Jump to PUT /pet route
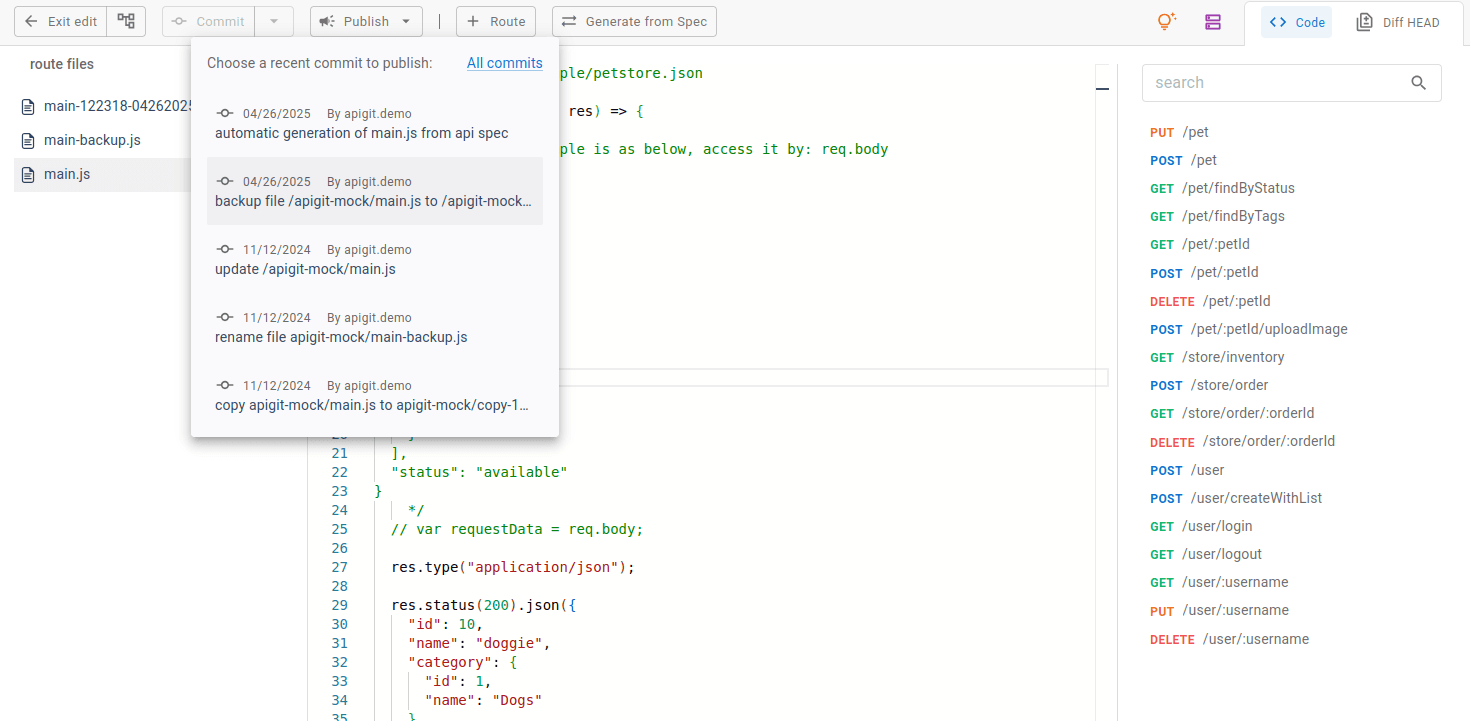Screen dimensions: 1470x721 [x=1179, y=132]
